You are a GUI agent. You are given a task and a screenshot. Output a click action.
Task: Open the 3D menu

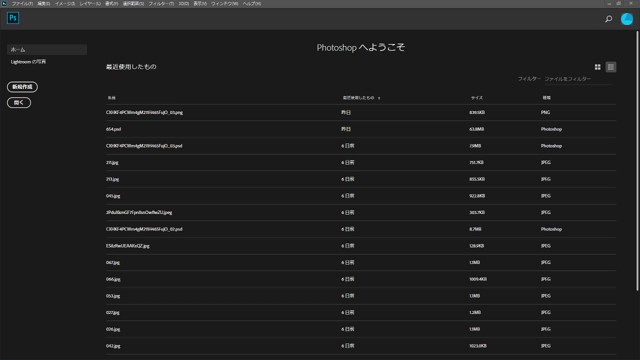coord(183,4)
